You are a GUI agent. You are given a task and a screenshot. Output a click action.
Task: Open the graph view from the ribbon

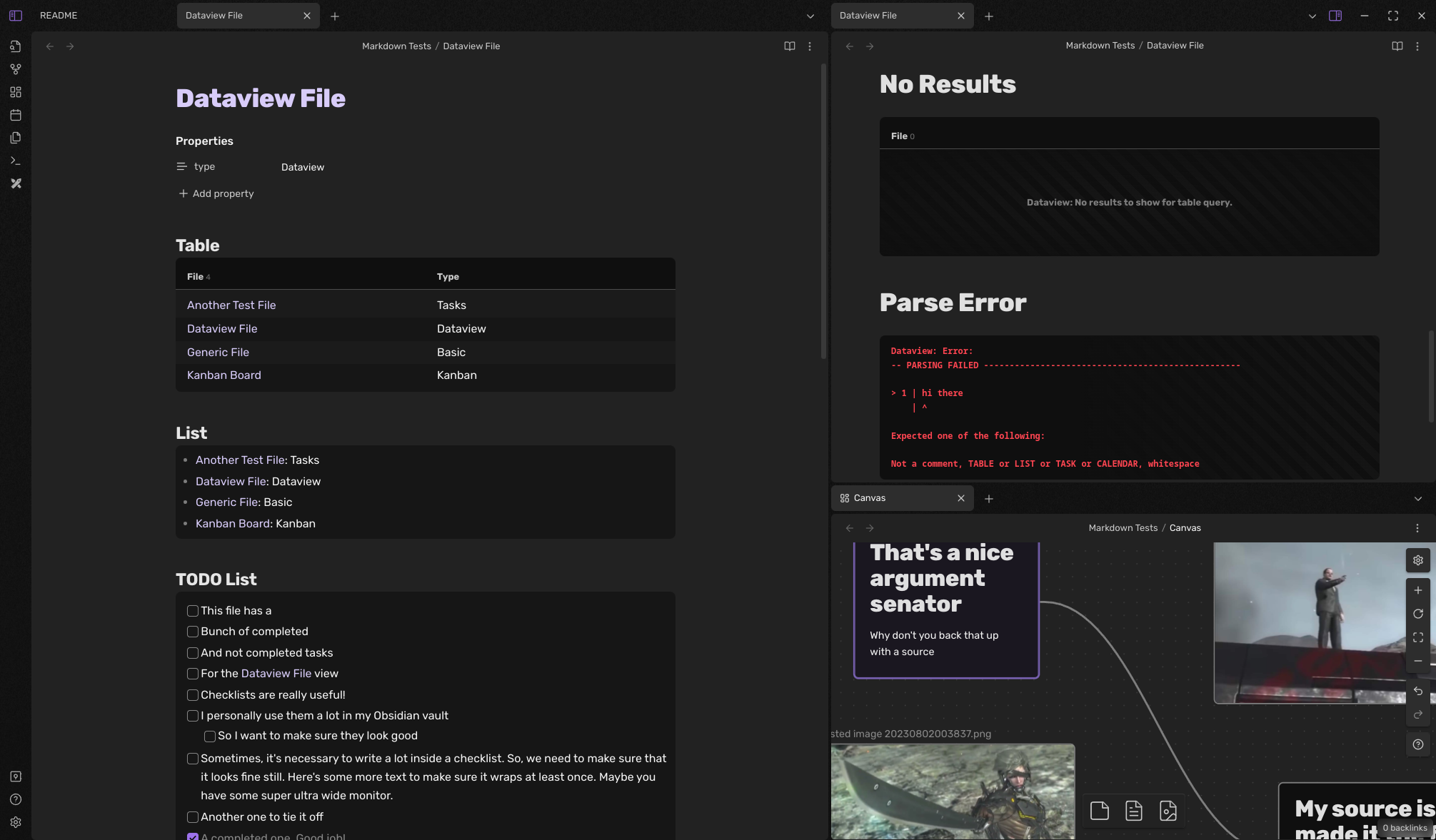[16, 69]
